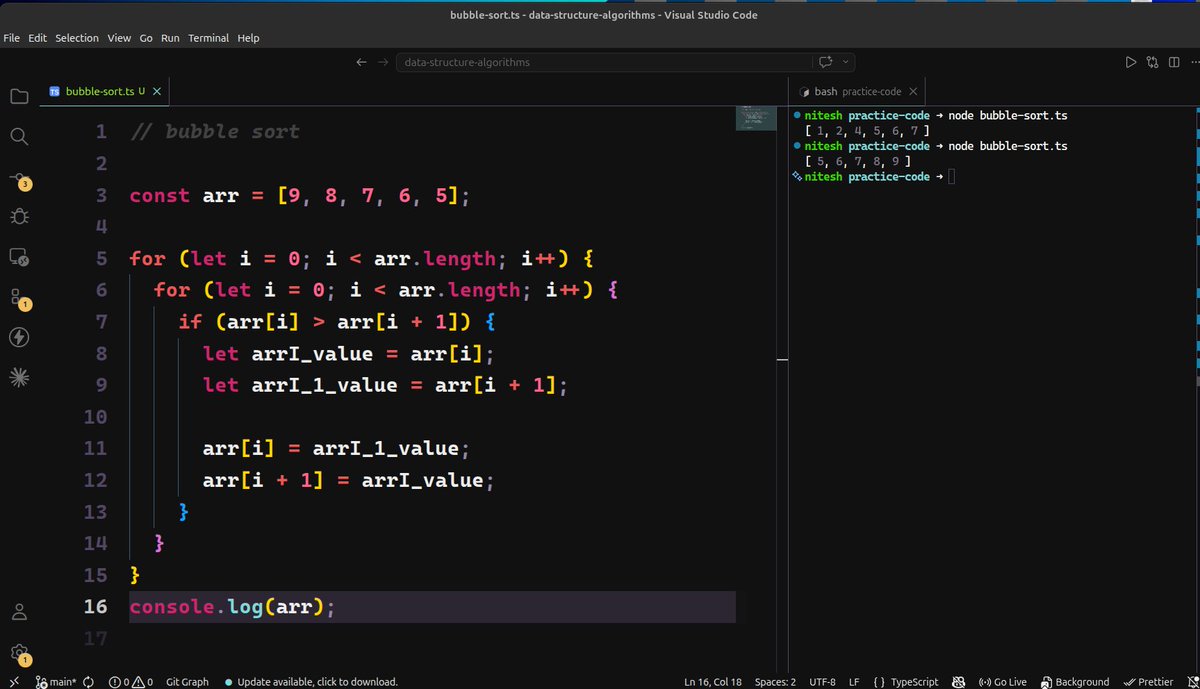Click the terminal prompt cursor
Image resolution: width=1200 pixels, height=689 pixels.
[952, 176]
